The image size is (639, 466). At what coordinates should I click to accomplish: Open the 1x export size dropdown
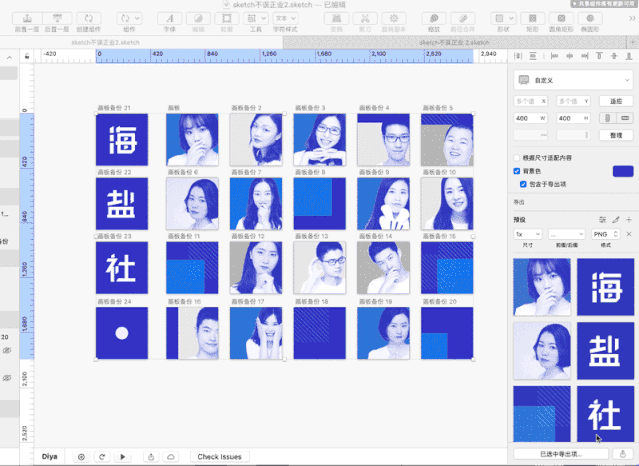click(527, 234)
